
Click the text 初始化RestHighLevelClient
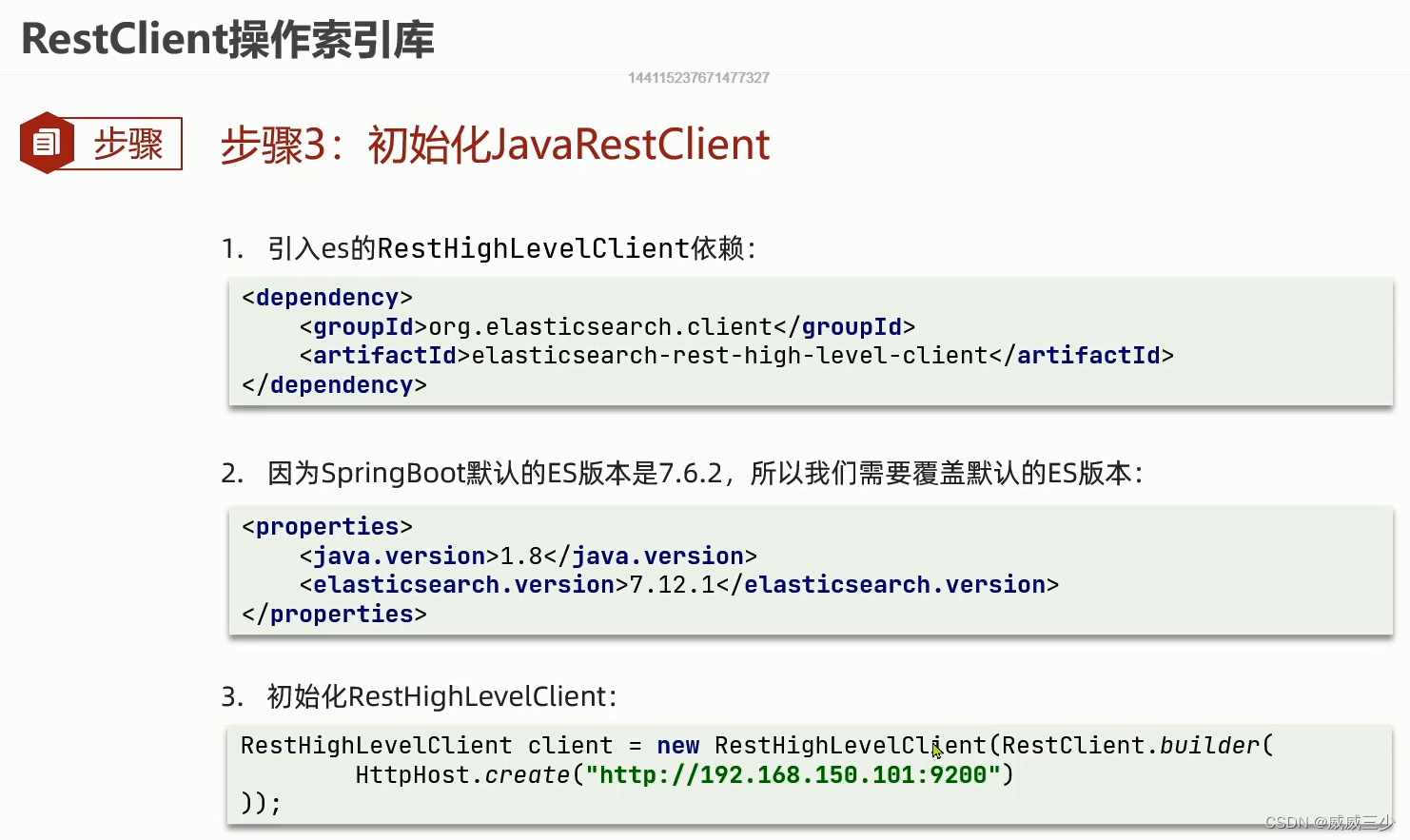coord(441,696)
